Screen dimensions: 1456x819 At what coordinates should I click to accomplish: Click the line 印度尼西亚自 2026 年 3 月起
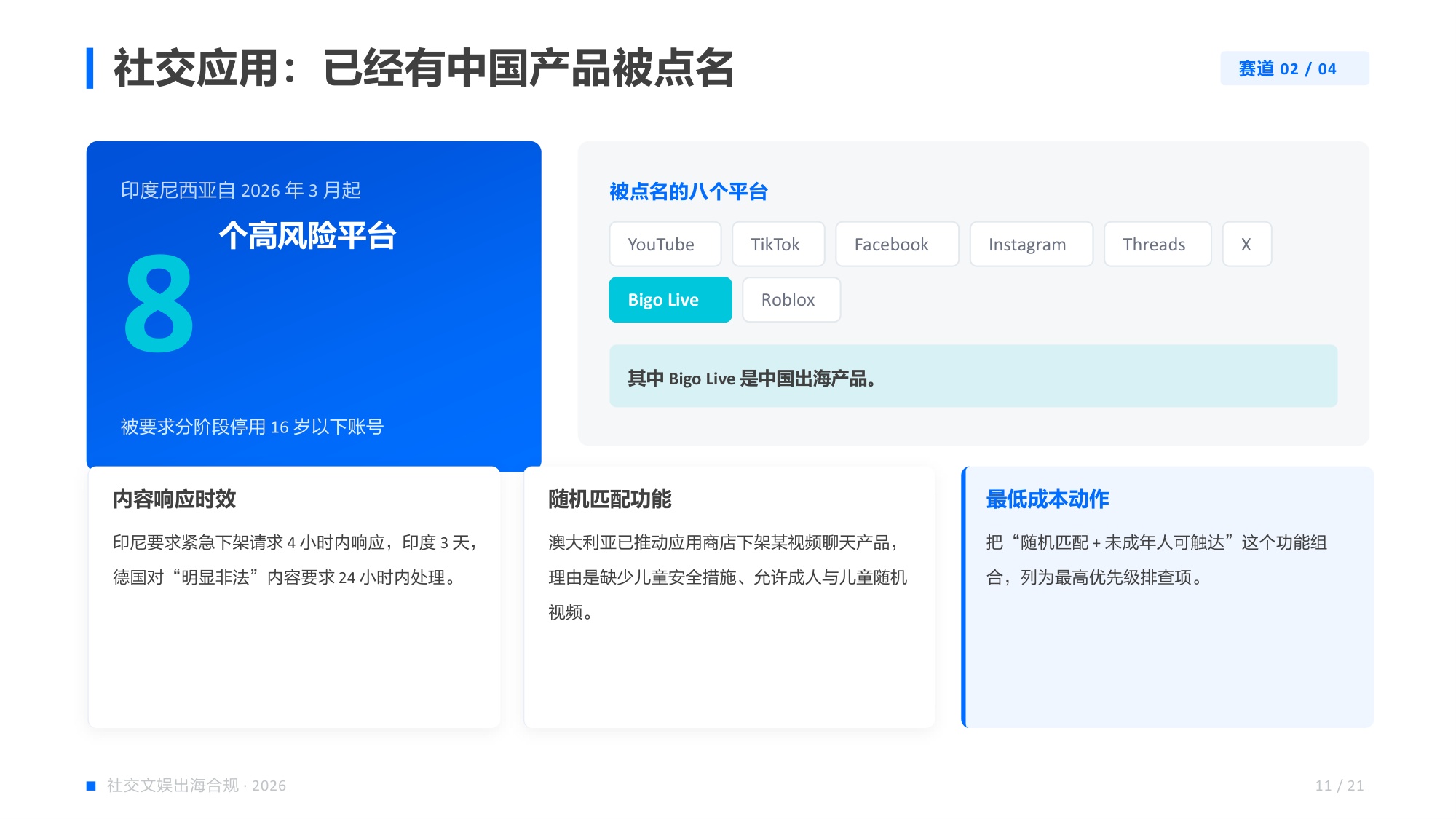click(x=241, y=190)
